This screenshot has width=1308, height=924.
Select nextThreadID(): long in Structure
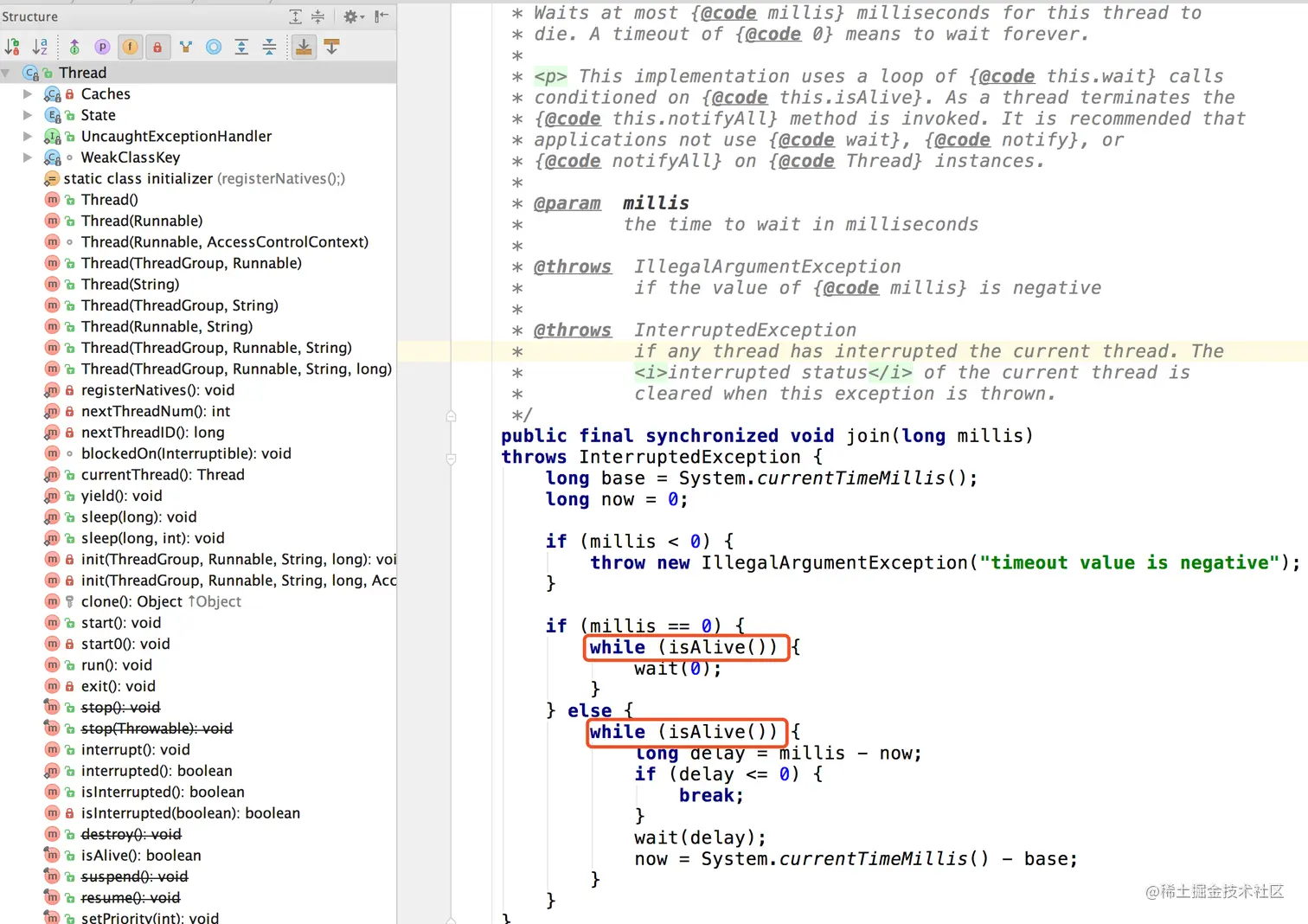(153, 433)
